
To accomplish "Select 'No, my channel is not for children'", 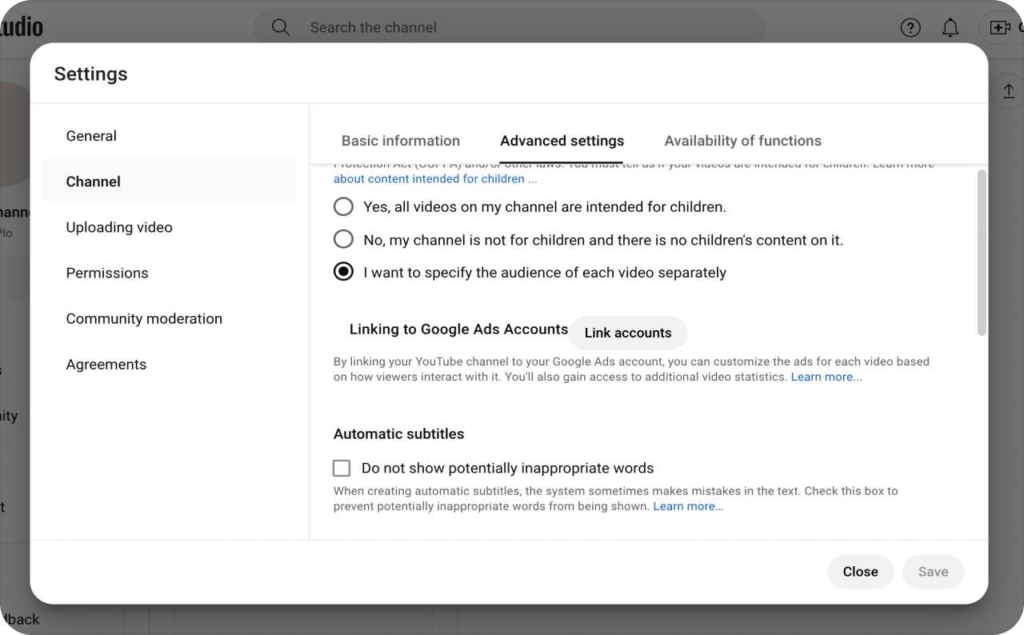I will tap(343, 240).
